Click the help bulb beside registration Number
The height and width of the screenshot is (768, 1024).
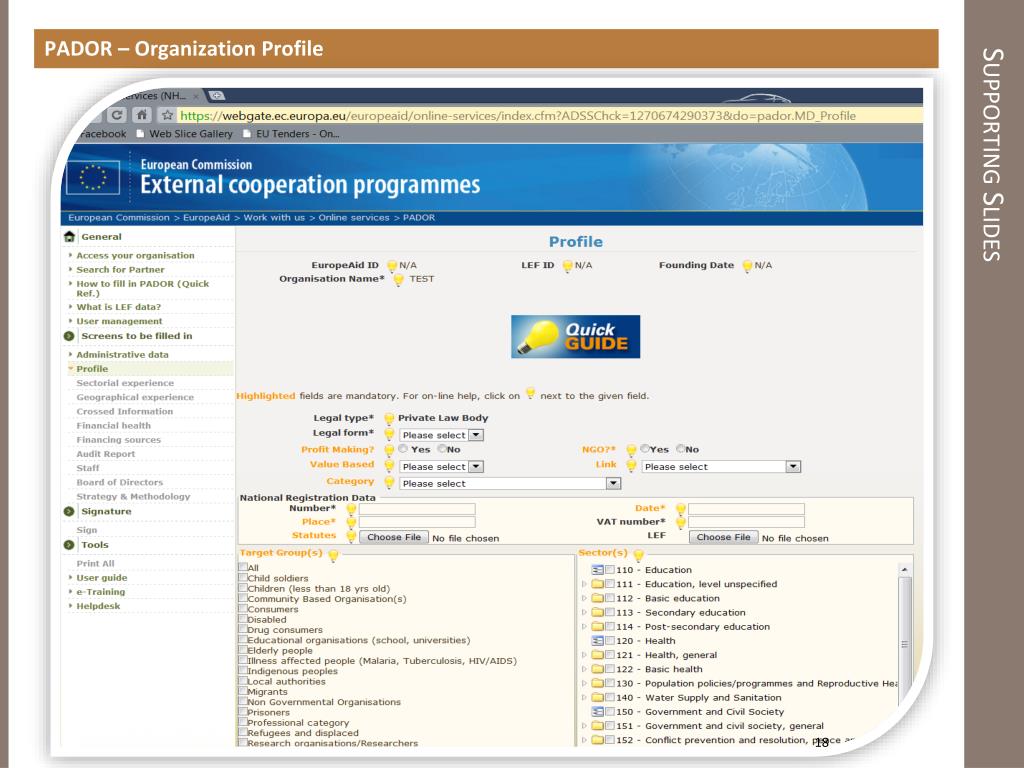coord(351,509)
